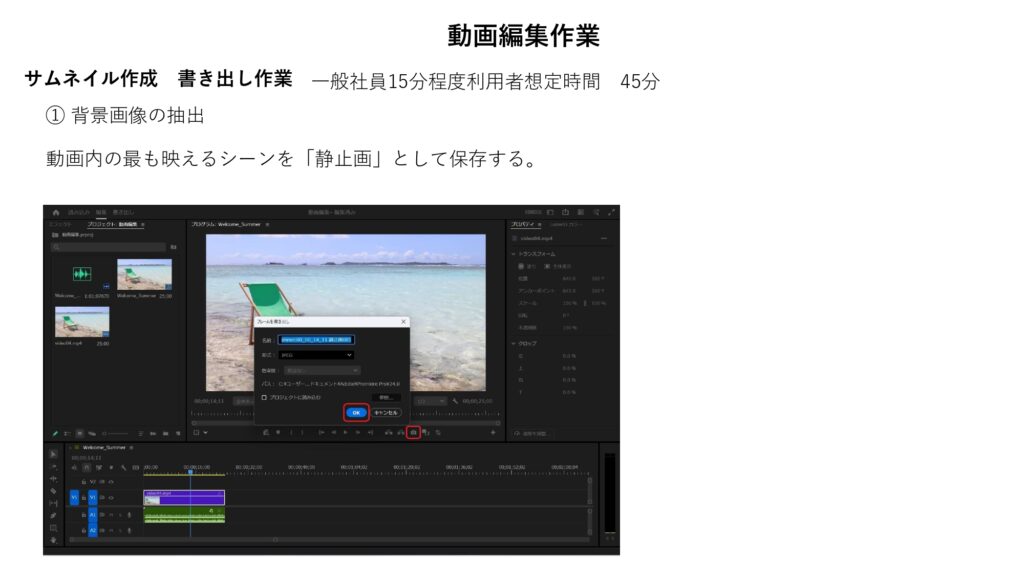Enable the Import into project checkbox
The height and width of the screenshot is (576, 1024).
click(264, 397)
